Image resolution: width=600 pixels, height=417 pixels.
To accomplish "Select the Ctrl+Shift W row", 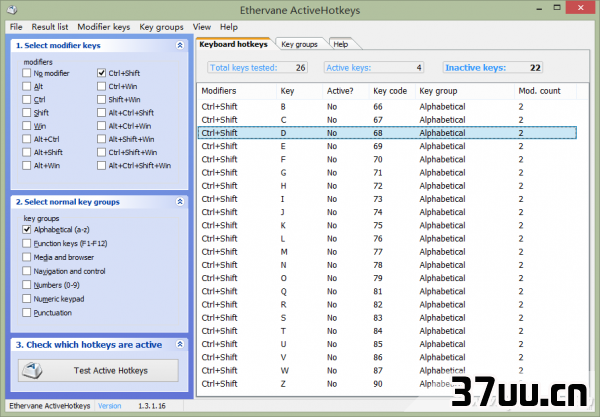I will click(387, 371).
